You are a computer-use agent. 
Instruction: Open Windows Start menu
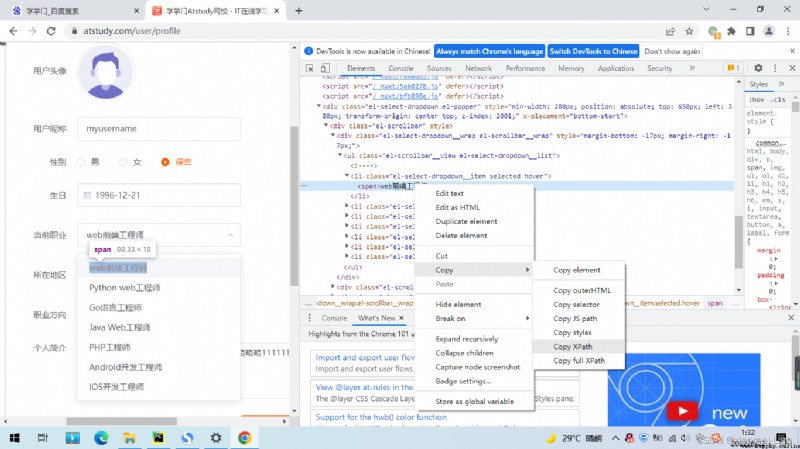click(15, 438)
